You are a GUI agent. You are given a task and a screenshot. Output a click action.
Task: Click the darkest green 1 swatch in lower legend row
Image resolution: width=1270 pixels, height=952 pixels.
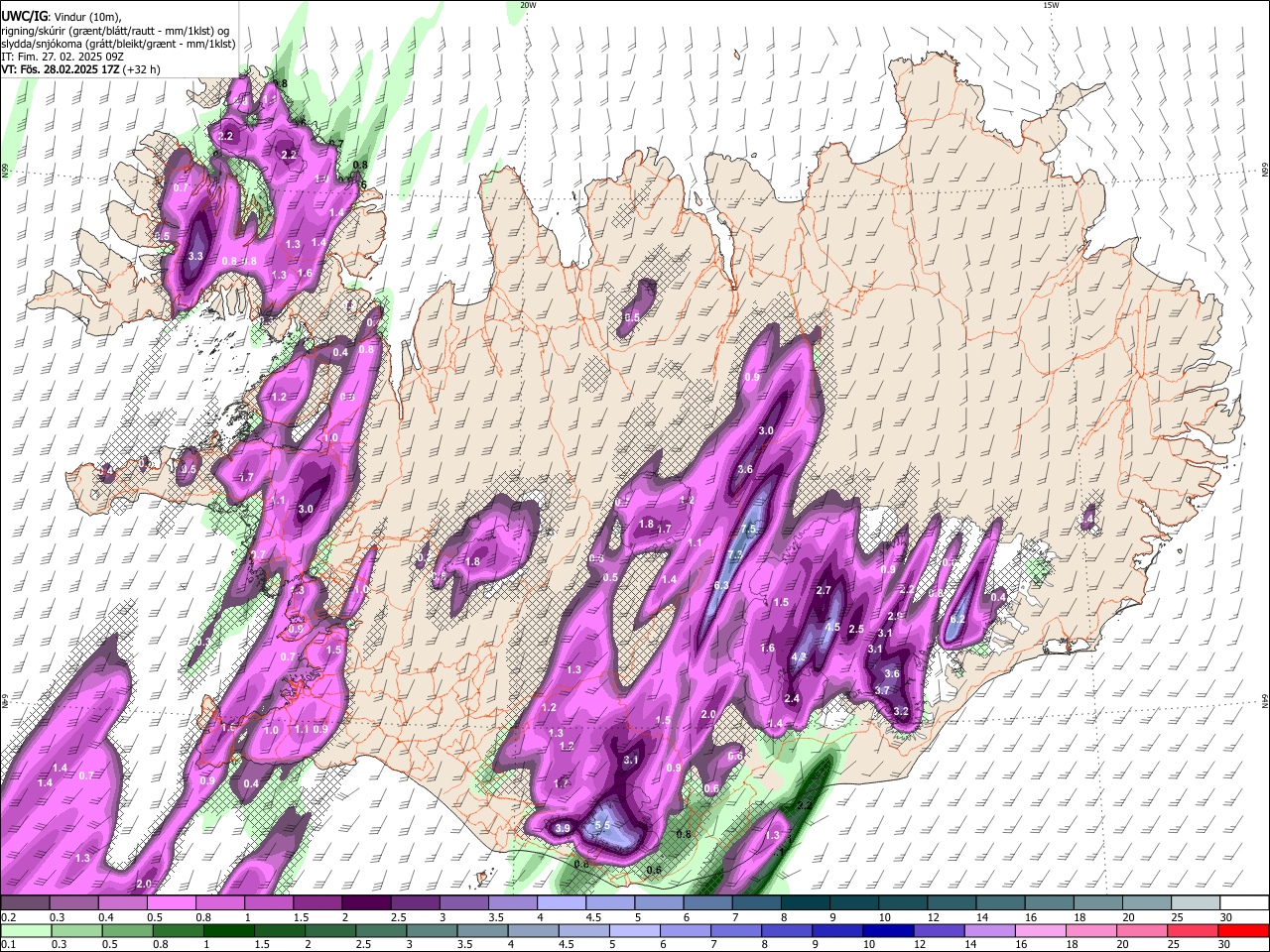[228, 930]
